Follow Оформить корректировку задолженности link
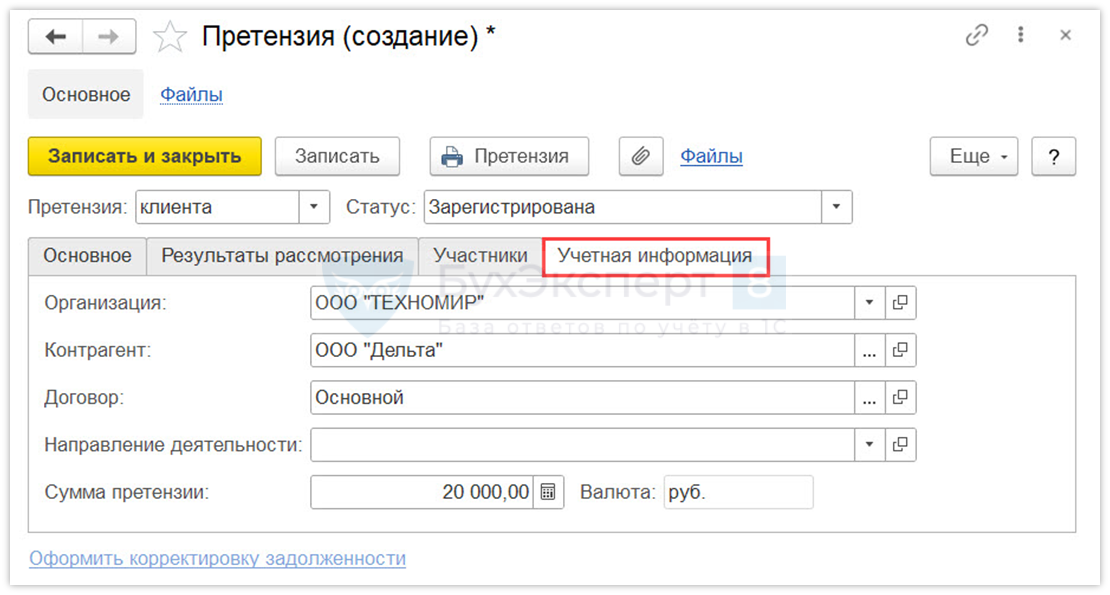Screen dimensions: 1110x595 tap(217, 558)
